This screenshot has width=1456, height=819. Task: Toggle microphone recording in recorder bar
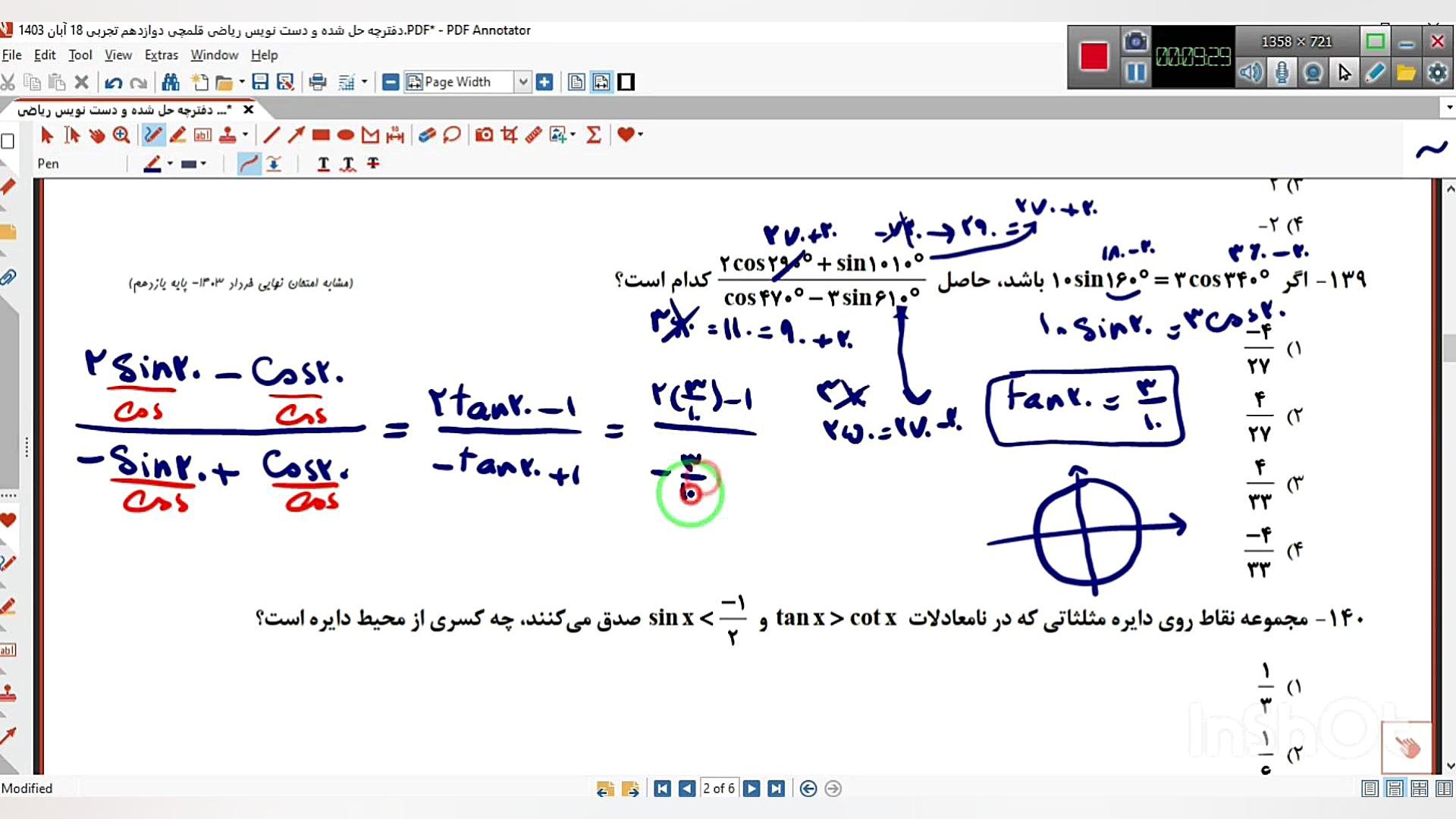click(1282, 73)
